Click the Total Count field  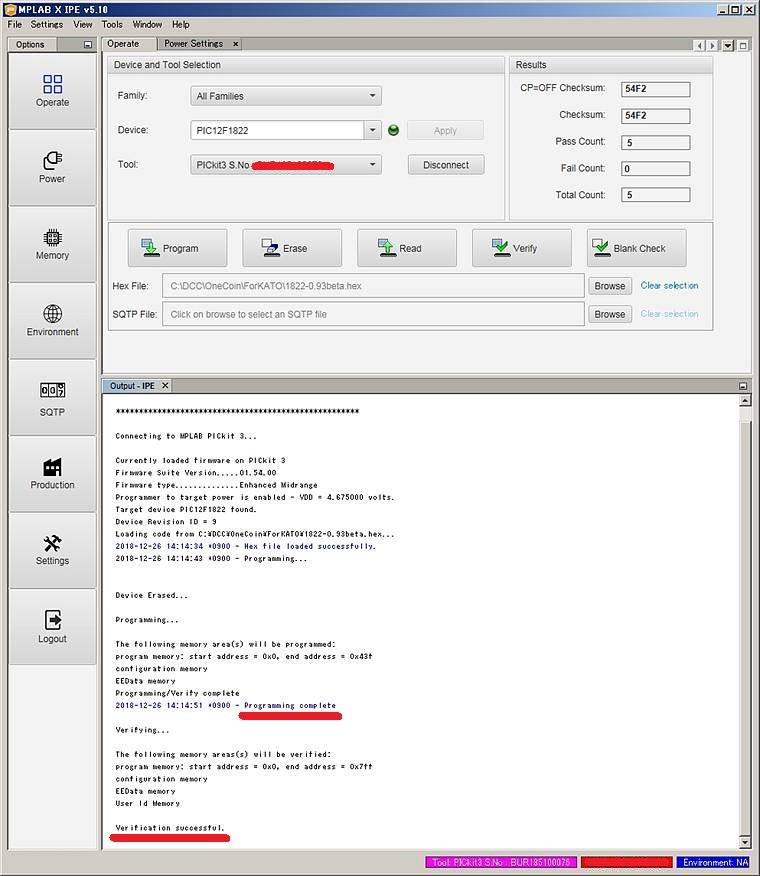click(x=656, y=195)
